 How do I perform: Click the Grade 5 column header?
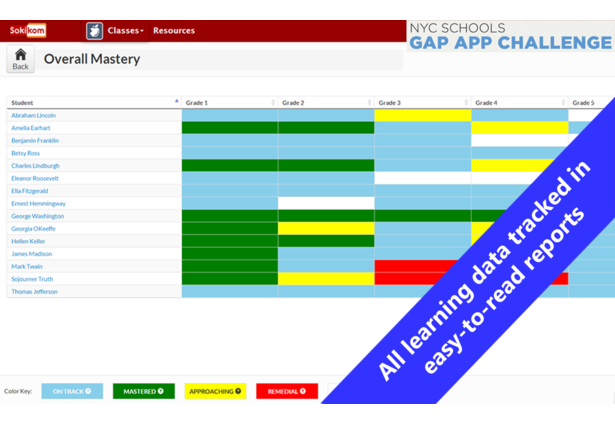[x=583, y=103]
